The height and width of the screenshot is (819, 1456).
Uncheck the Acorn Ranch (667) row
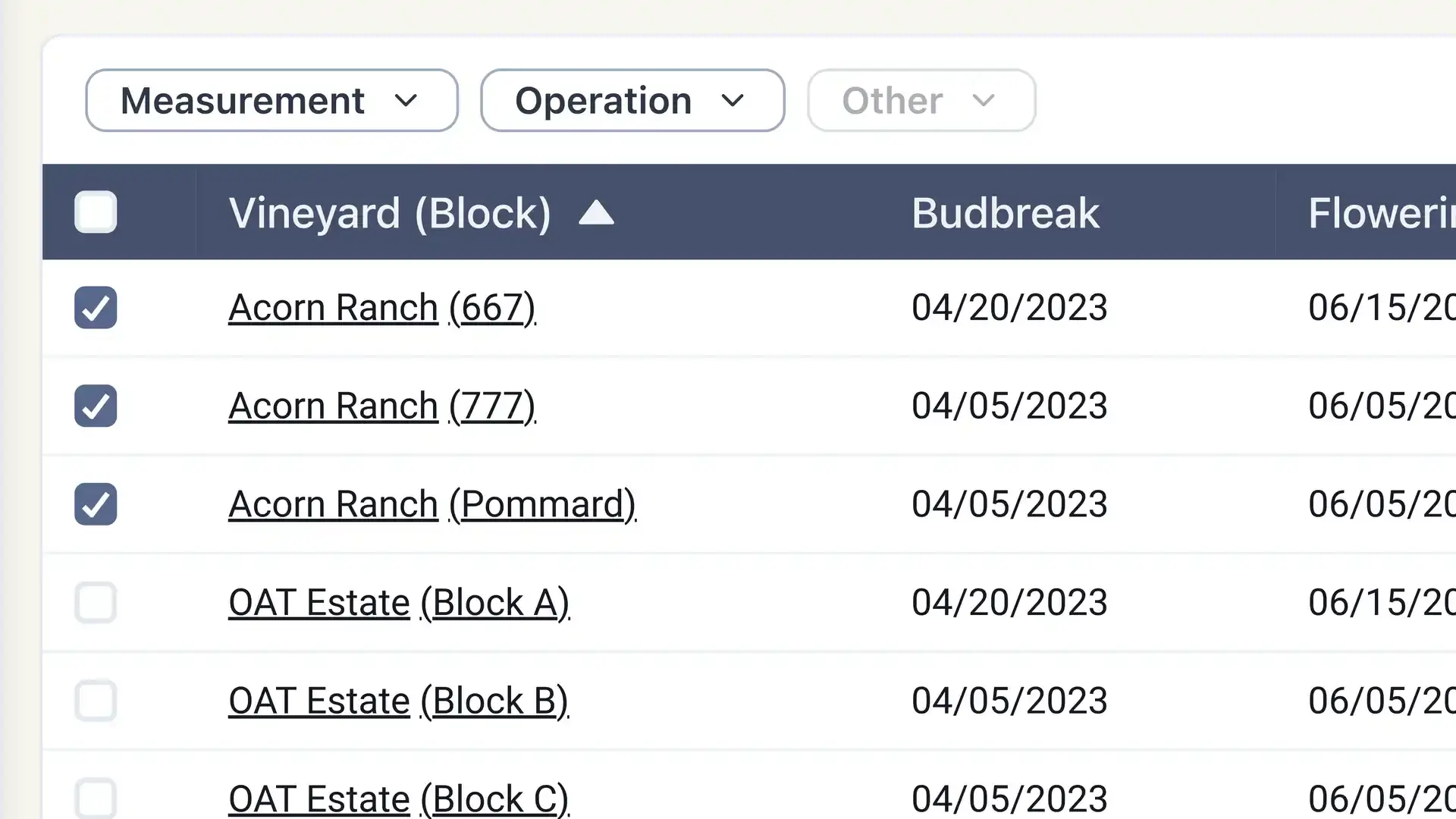[x=96, y=307]
